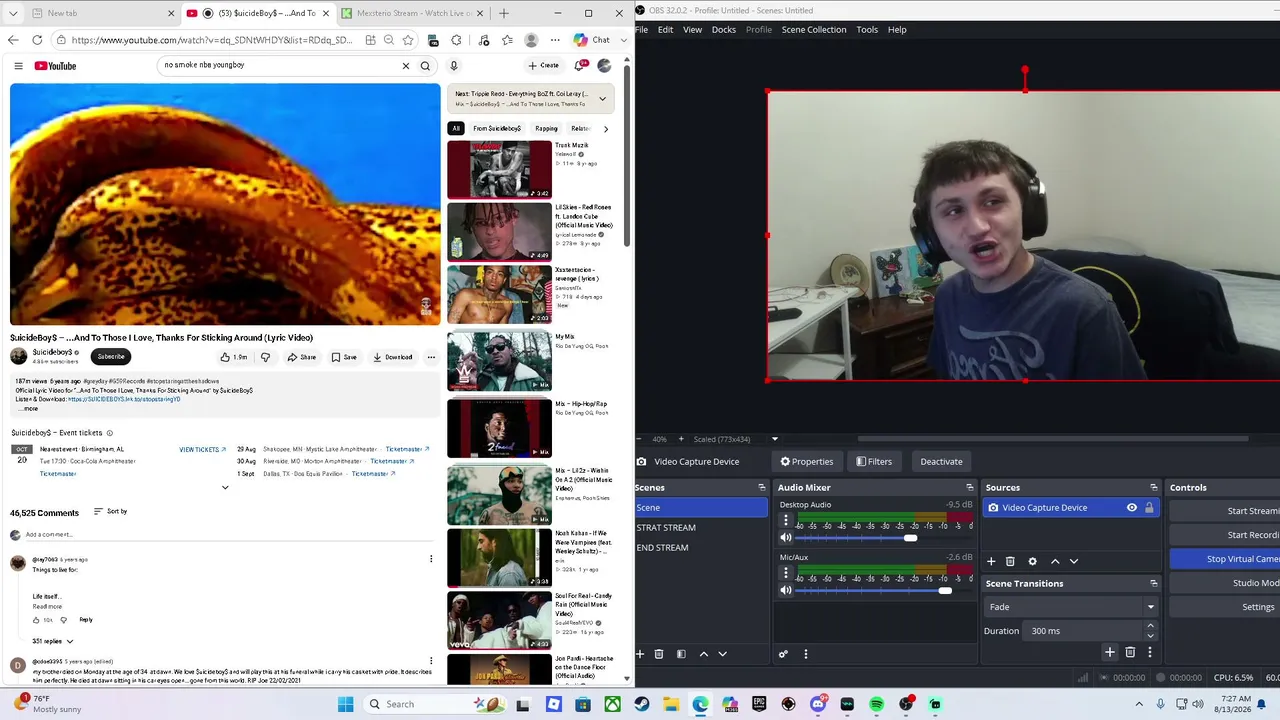Open the OBS Edit menu

click(665, 30)
